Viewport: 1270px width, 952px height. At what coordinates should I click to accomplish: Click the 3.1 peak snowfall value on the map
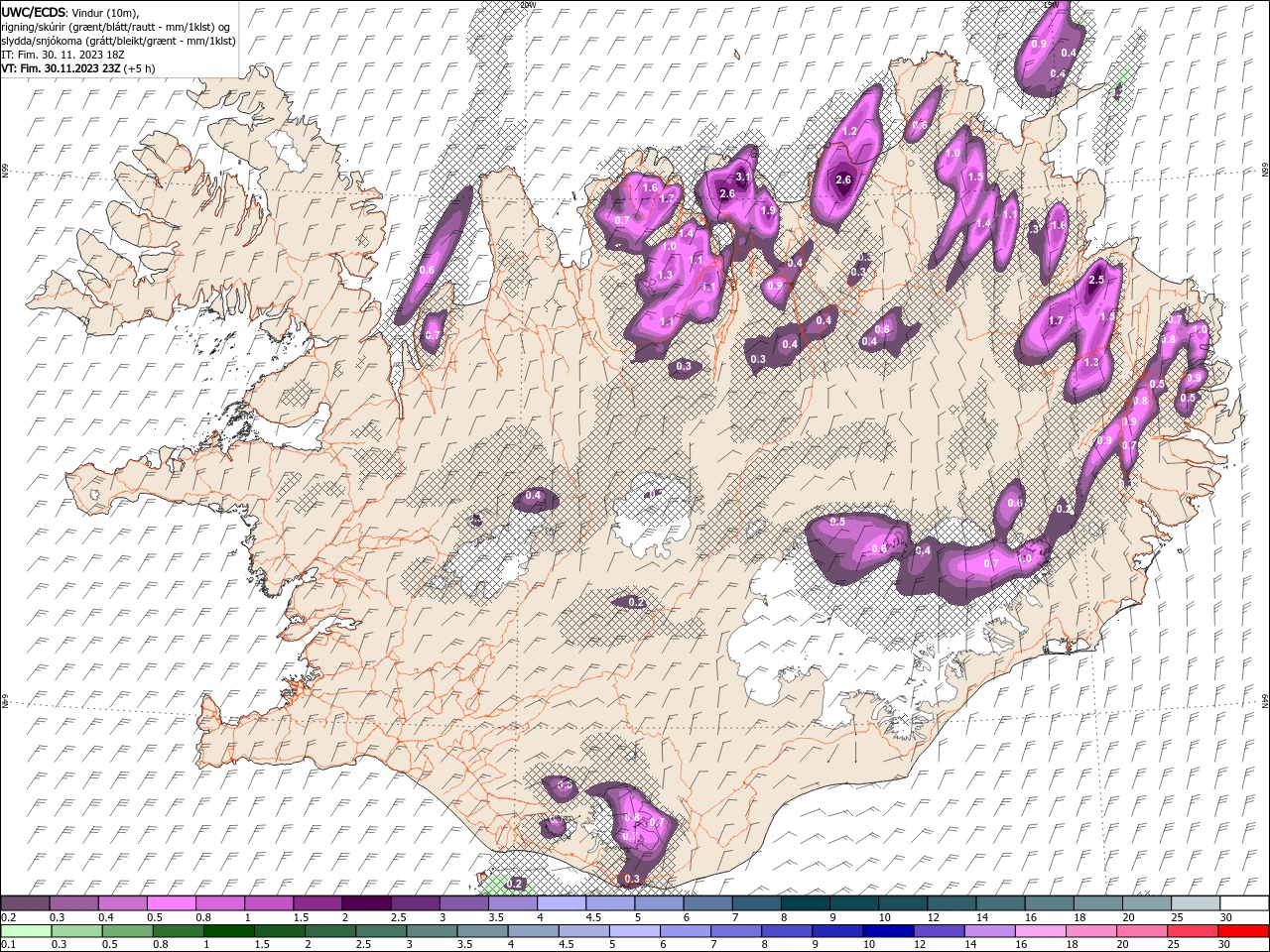click(741, 177)
